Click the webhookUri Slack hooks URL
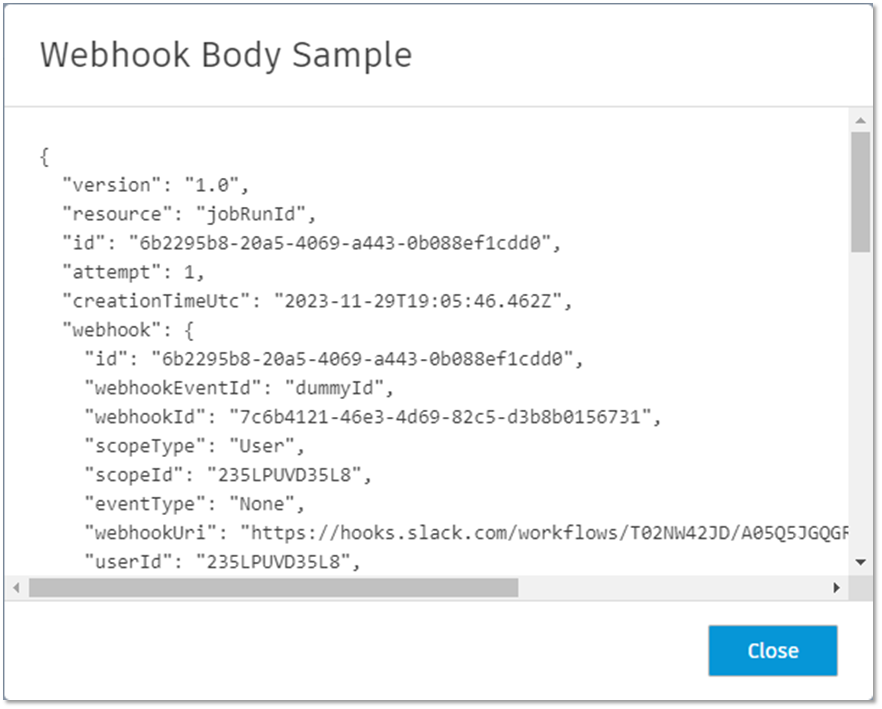 click(x=550, y=531)
